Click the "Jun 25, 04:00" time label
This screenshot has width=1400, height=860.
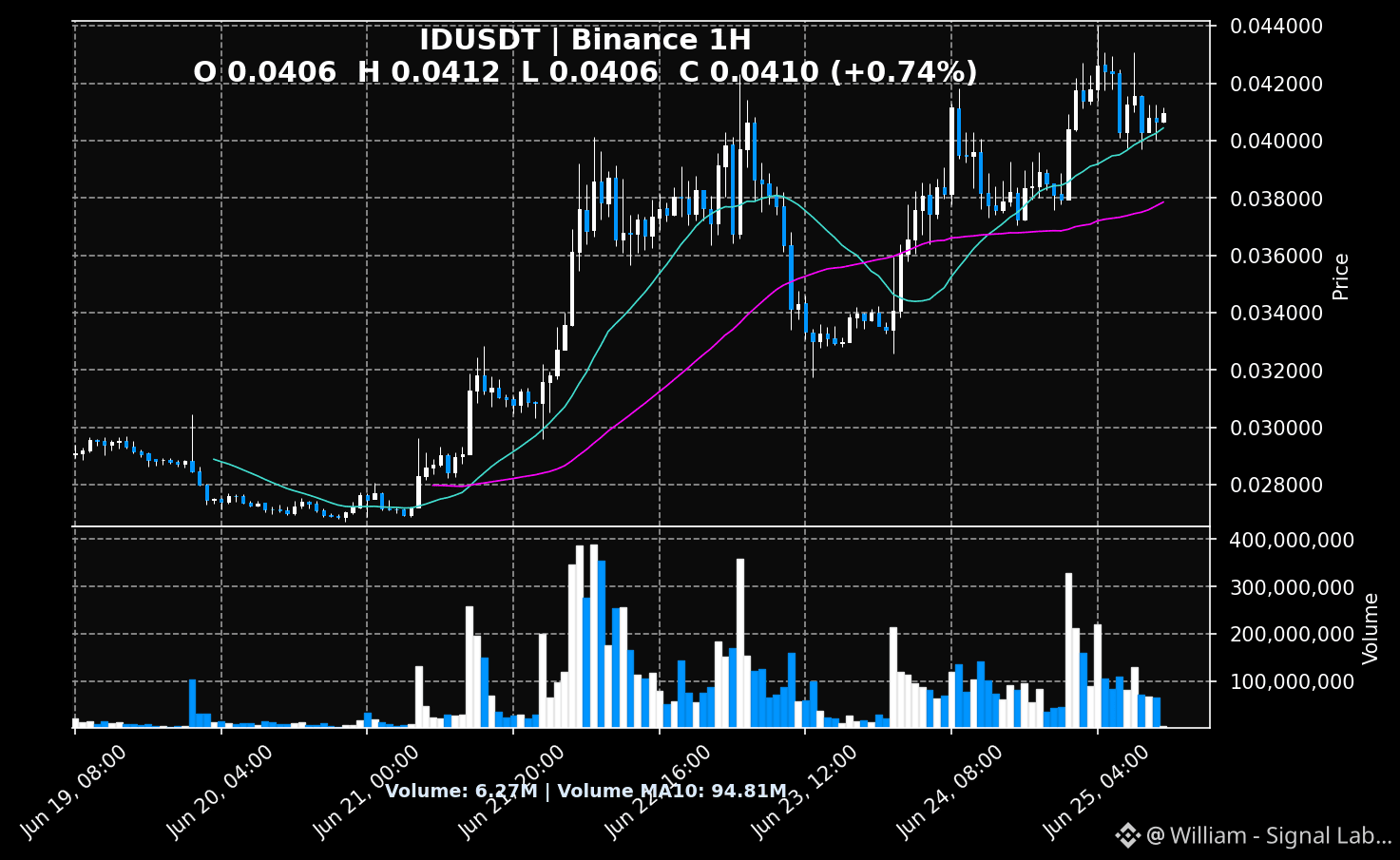click(x=1097, y=792)
